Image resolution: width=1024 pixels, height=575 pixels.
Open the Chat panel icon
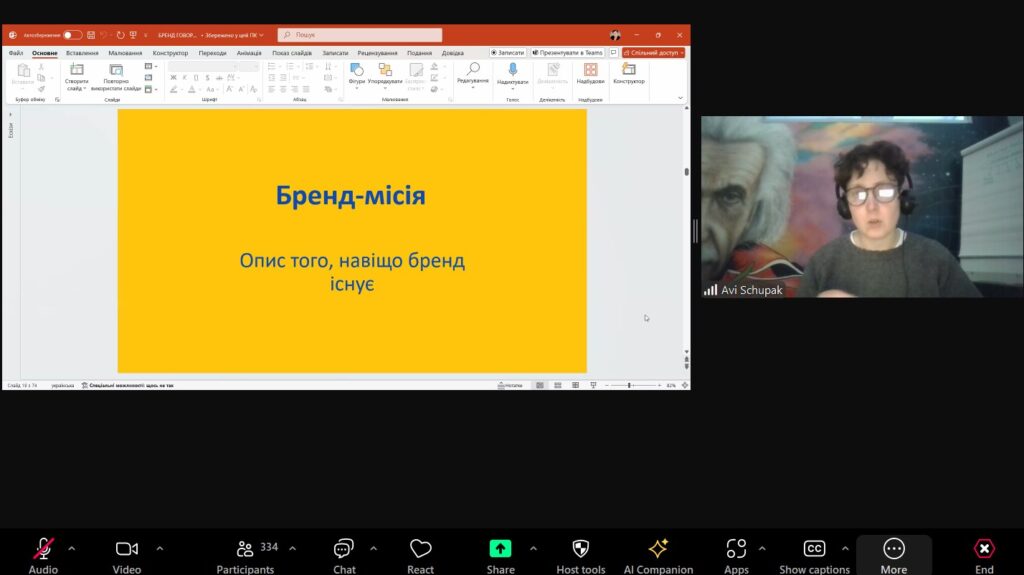point(344,549)
